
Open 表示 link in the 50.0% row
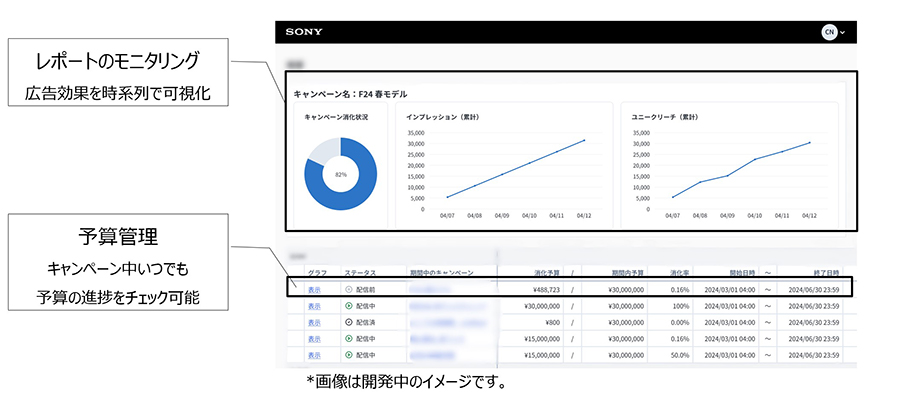coord(314,355)
